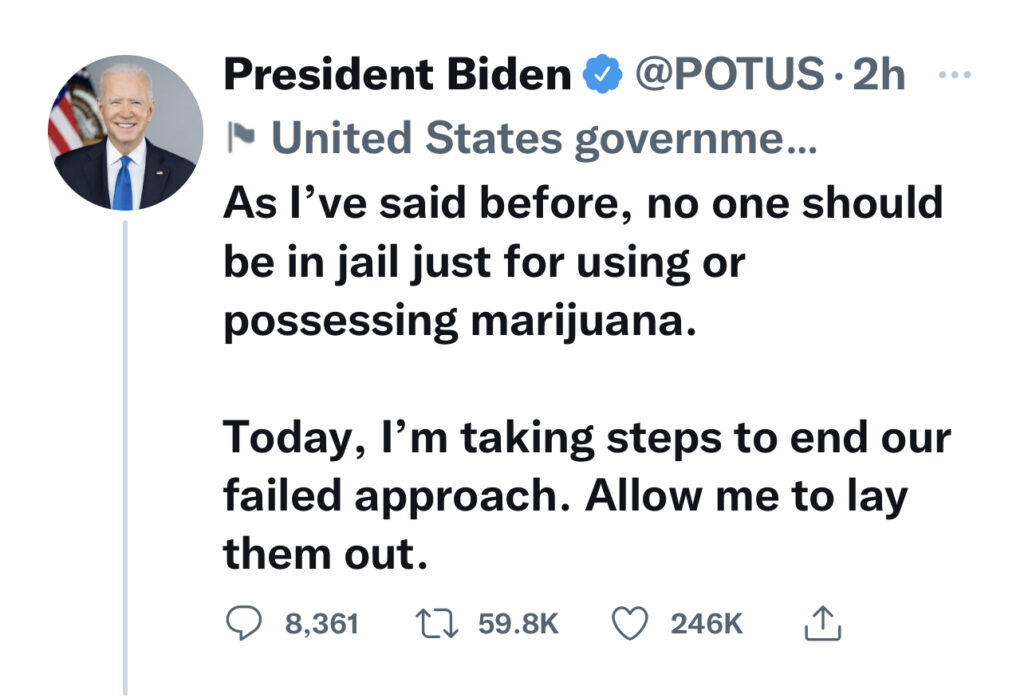Click the vertical thread line below avatar
1024x698 pixels.
tap(125, 450)
